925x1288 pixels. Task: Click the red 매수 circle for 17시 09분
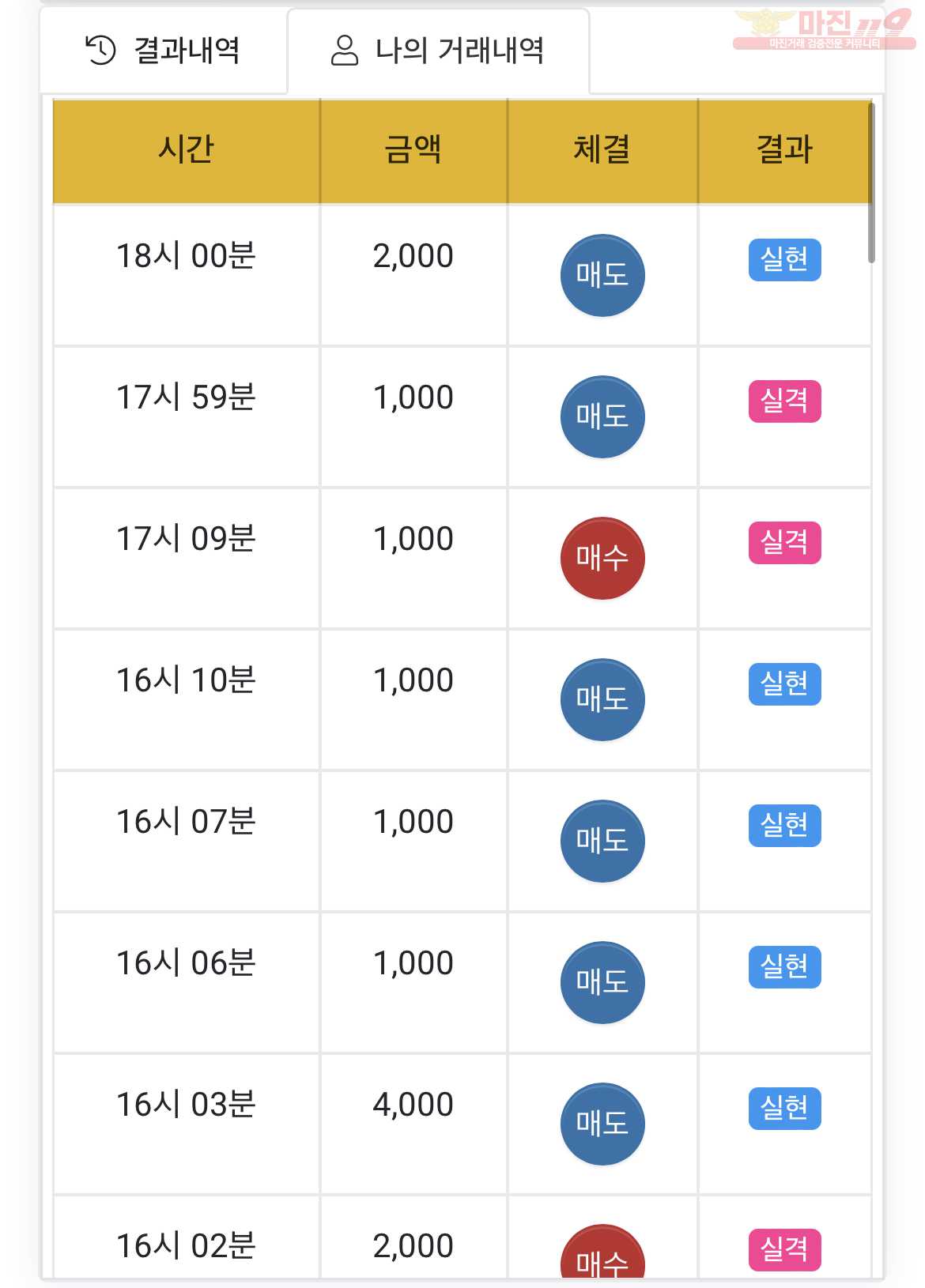(602, 558)
